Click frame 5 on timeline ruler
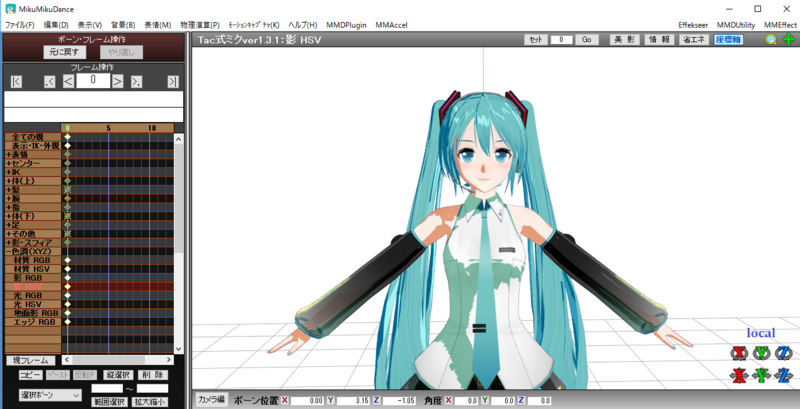800x409 pixels. point(108,127)
